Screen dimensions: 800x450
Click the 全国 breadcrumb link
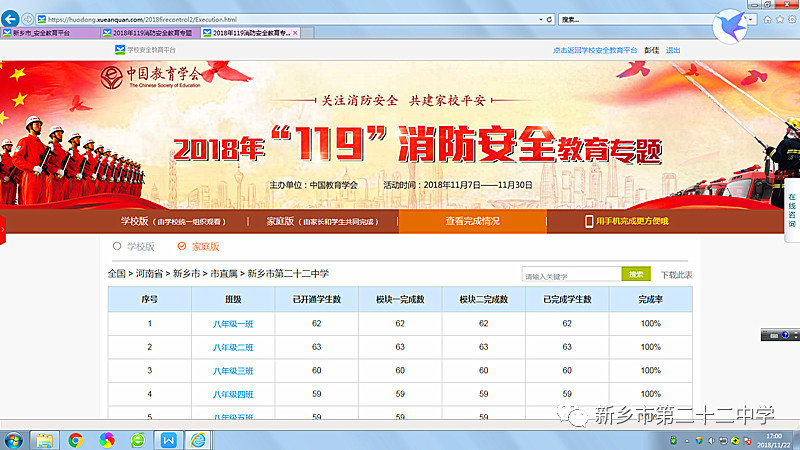(116, 273)
